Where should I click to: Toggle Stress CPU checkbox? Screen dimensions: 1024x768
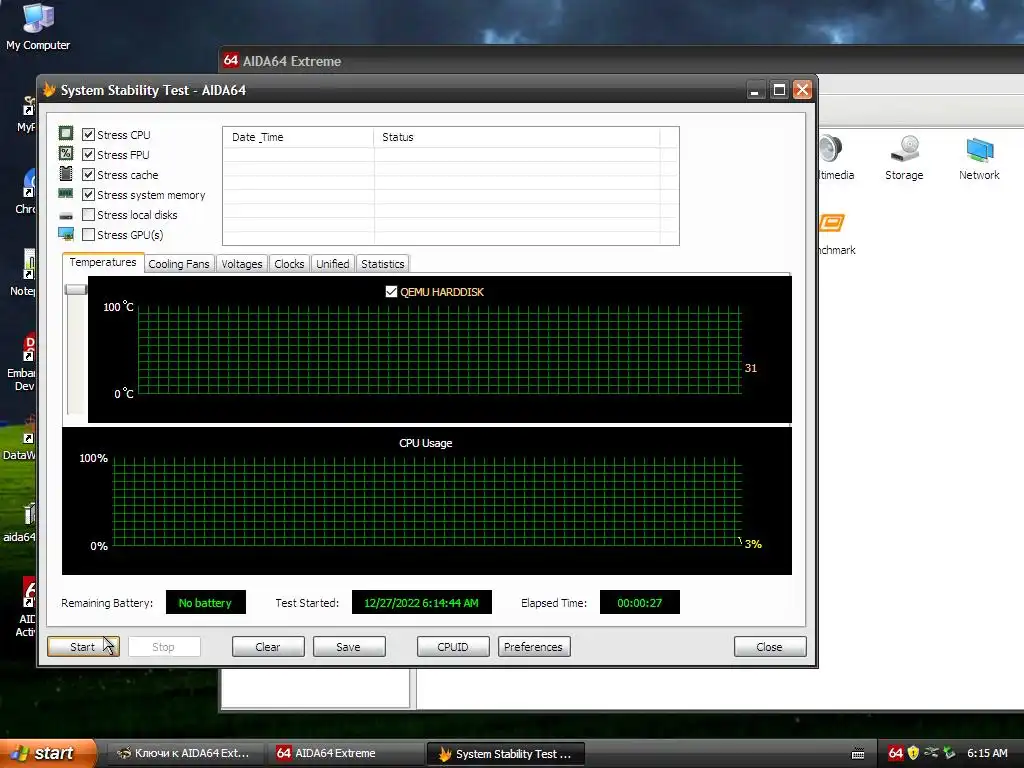click(x=89, y=135)
